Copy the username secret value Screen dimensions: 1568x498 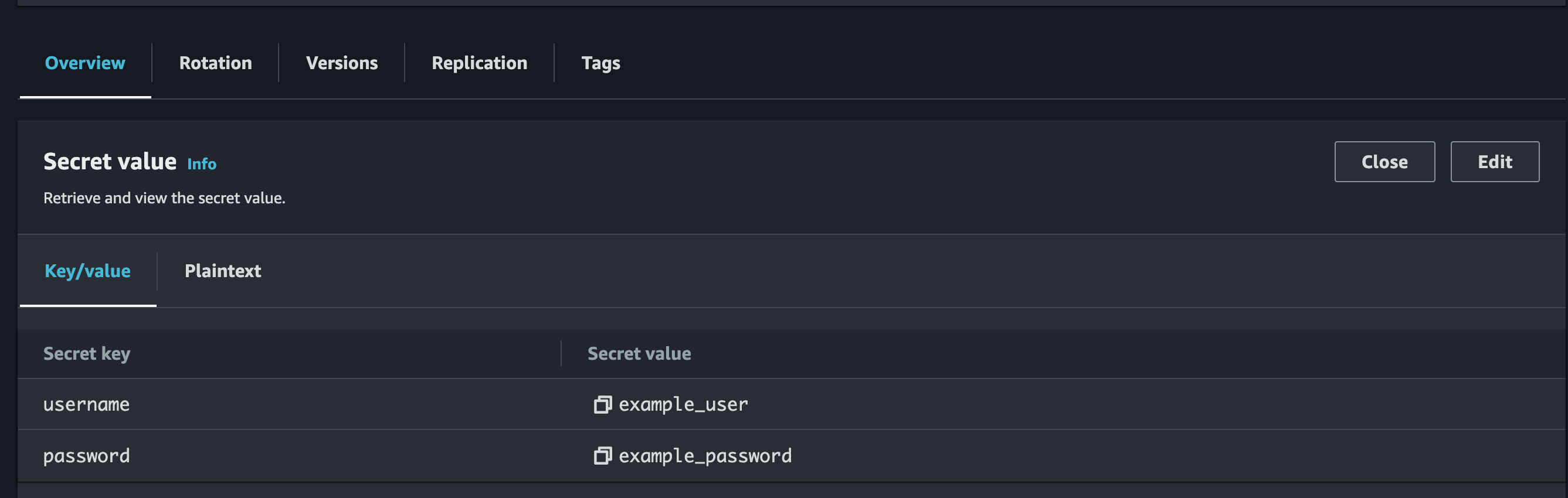coord(602,404)
